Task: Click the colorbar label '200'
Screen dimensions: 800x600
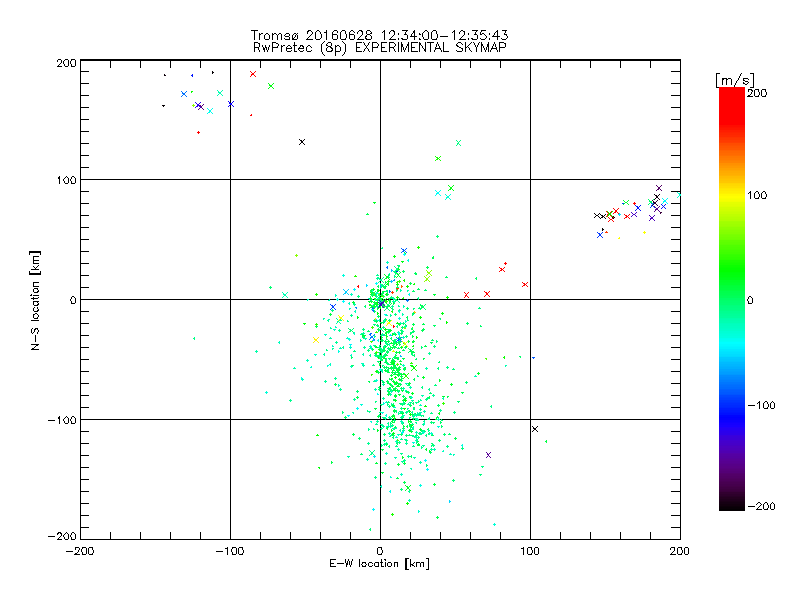Action: [757, 93]
